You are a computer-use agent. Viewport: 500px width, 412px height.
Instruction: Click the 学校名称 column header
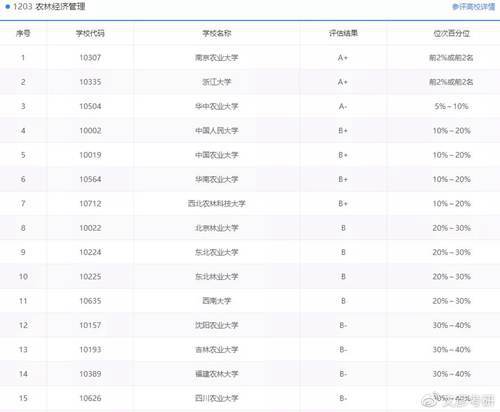coord(217,33)
